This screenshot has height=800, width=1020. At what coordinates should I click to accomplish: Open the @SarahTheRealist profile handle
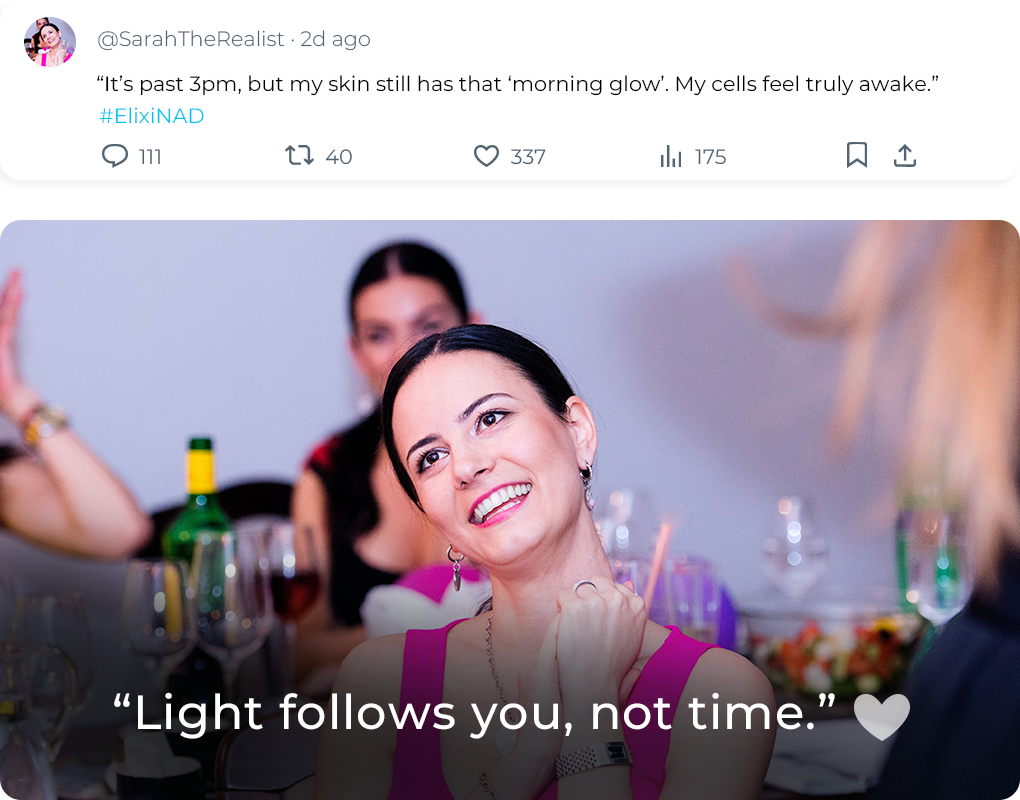click(x=190, y=39)
